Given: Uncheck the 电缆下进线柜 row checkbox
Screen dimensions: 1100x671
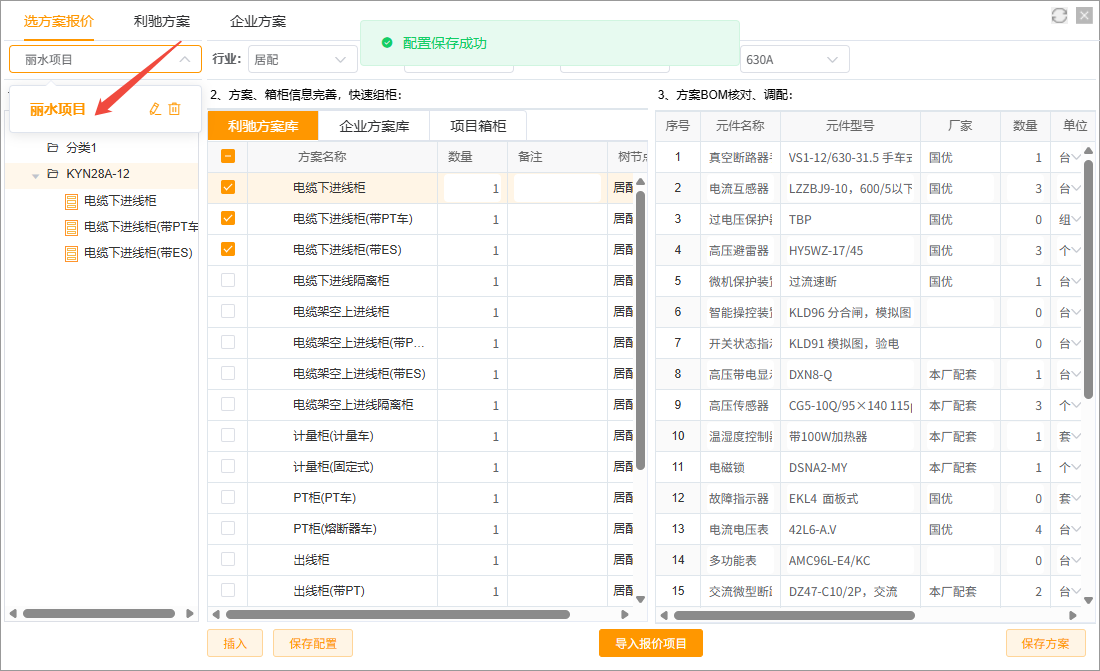Looking at the screenshot, I should 228,187.
